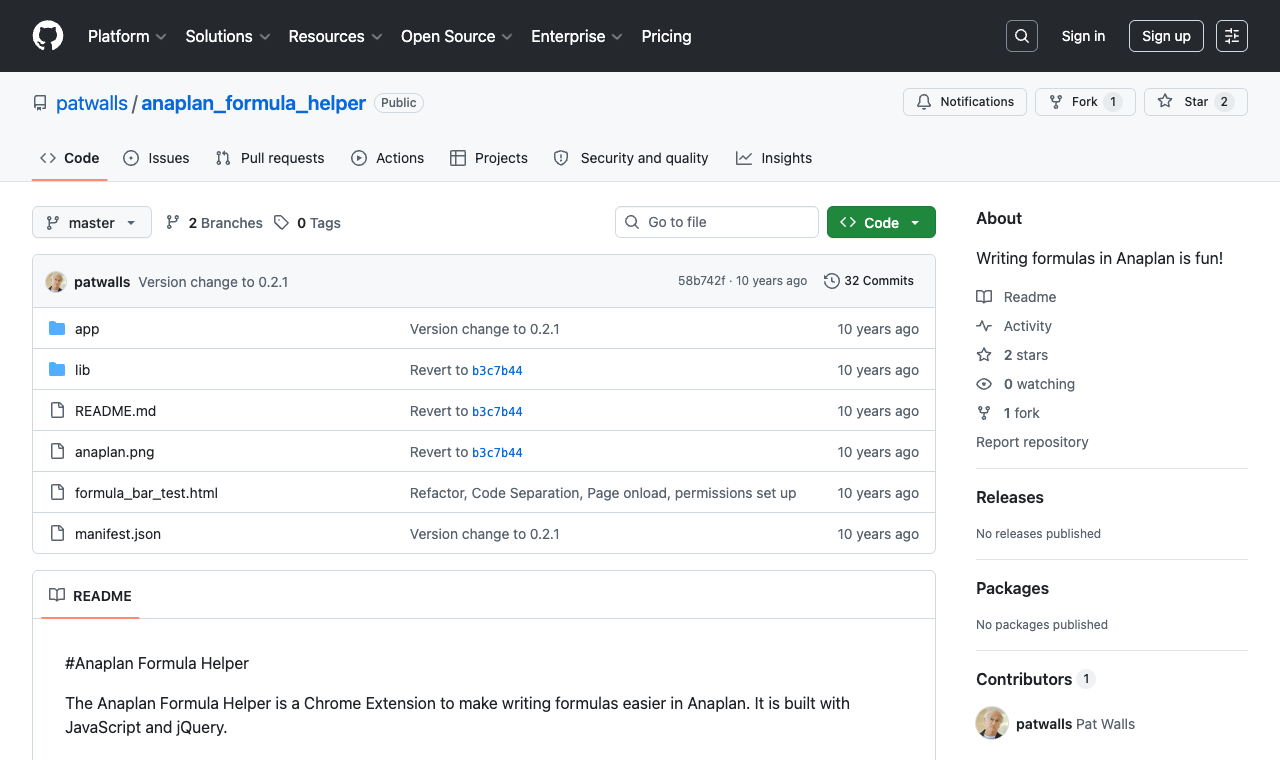Click patwalls avatar in commit row
Image resolution: width=1280 pixels, height=760 pixels.
pyautogui.click(x=56, y=282)
